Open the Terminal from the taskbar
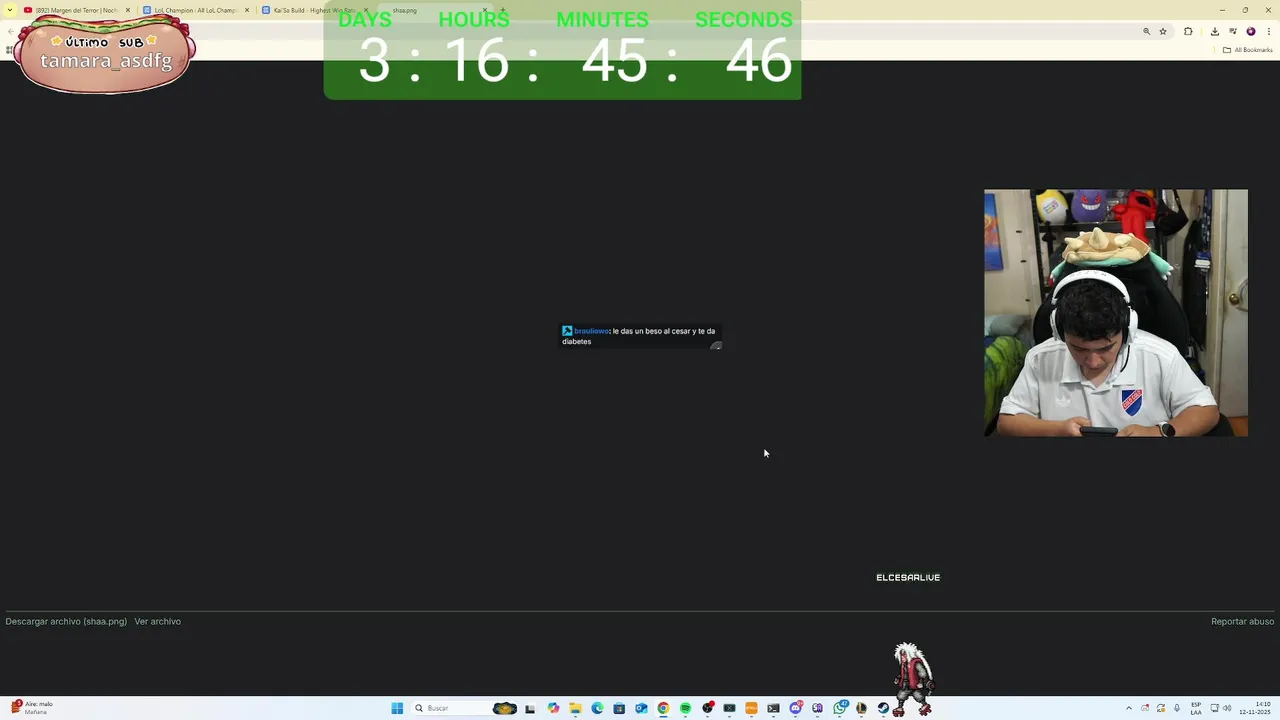This screenshot has width=1280, height=720. pos(773,708)
